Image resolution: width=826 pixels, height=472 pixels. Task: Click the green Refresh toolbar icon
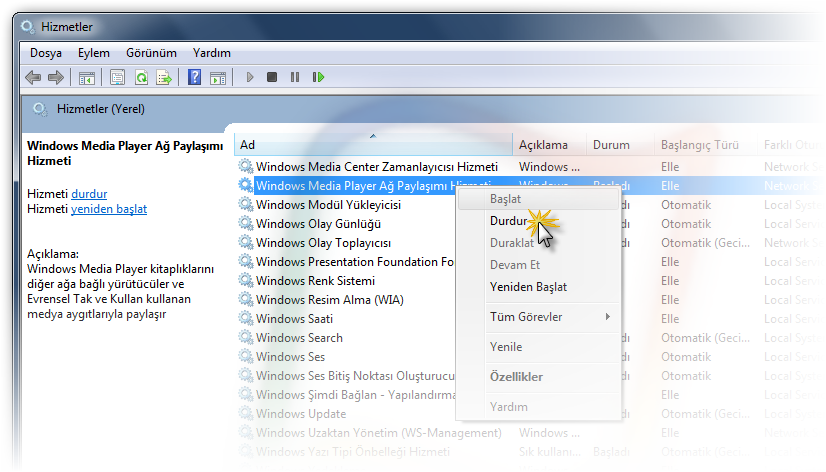point(141,77)
